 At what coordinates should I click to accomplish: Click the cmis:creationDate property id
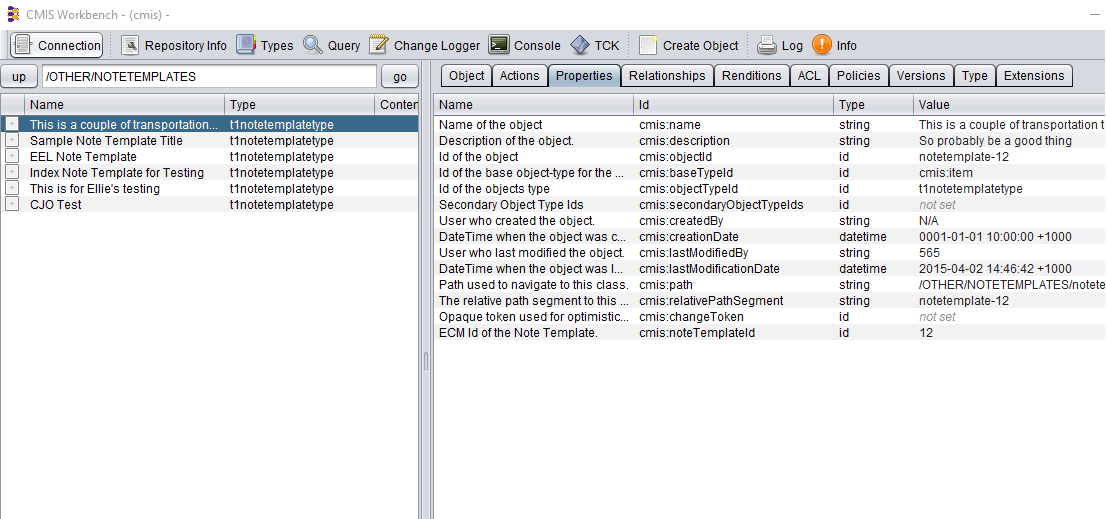tap(688, 237)
